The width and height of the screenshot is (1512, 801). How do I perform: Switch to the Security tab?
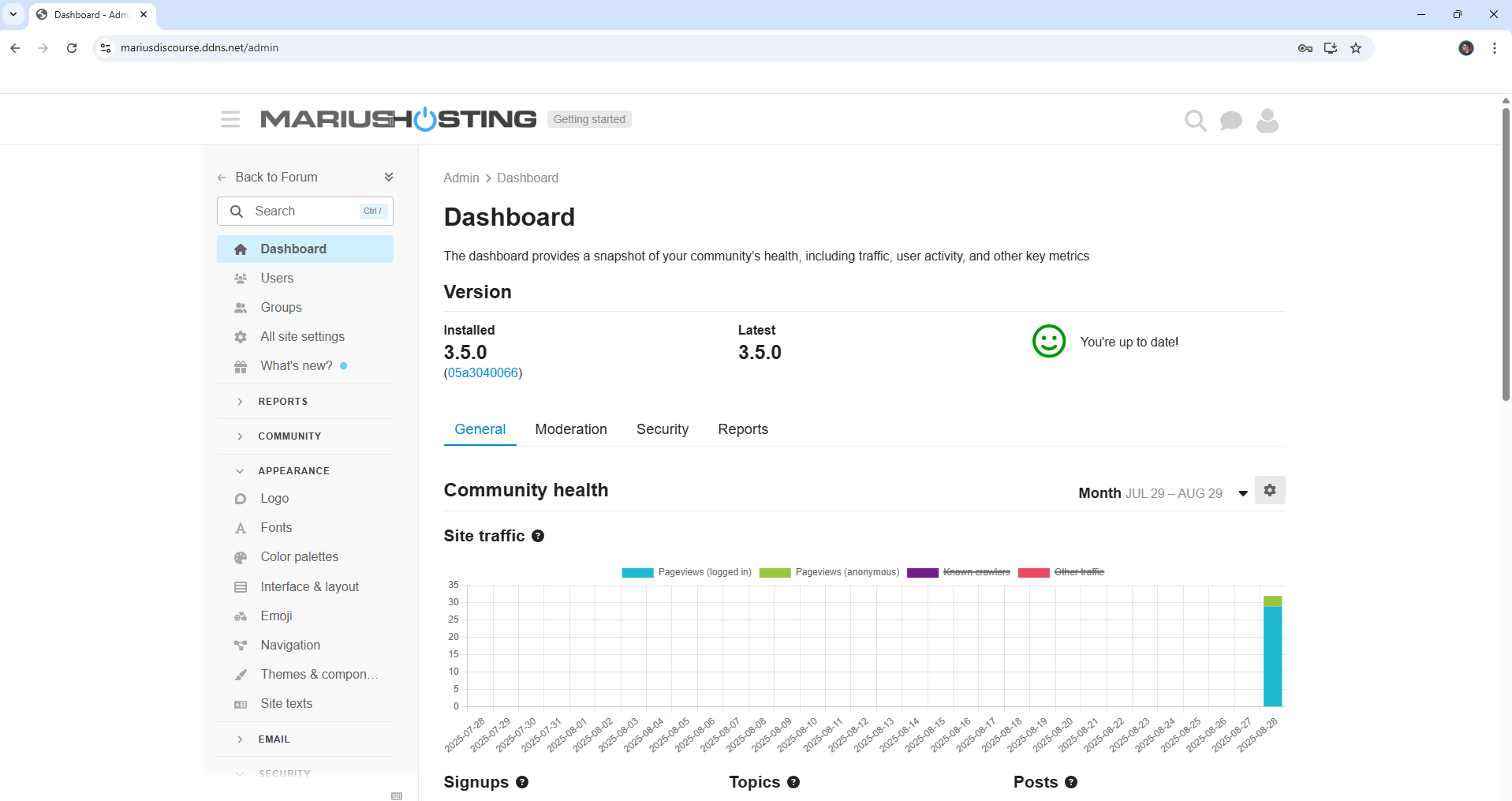663,429
